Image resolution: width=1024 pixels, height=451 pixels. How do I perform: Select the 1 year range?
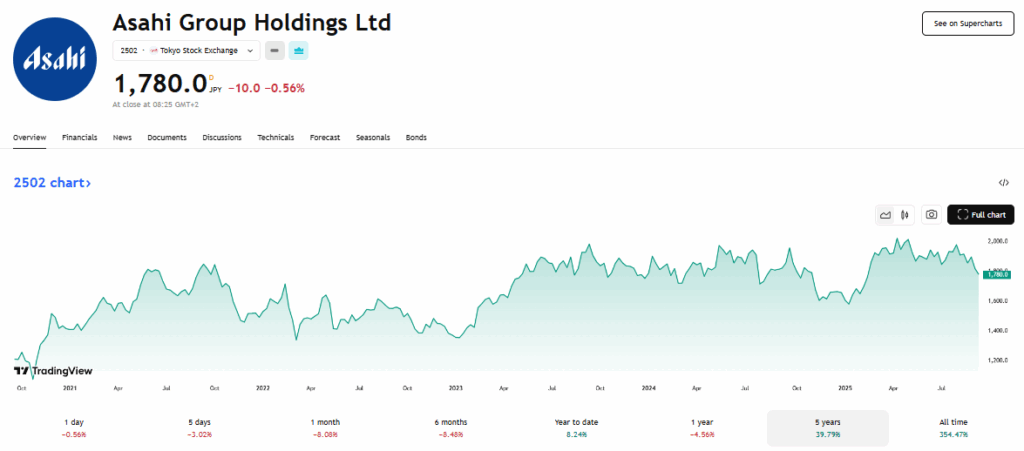(702, 428)
